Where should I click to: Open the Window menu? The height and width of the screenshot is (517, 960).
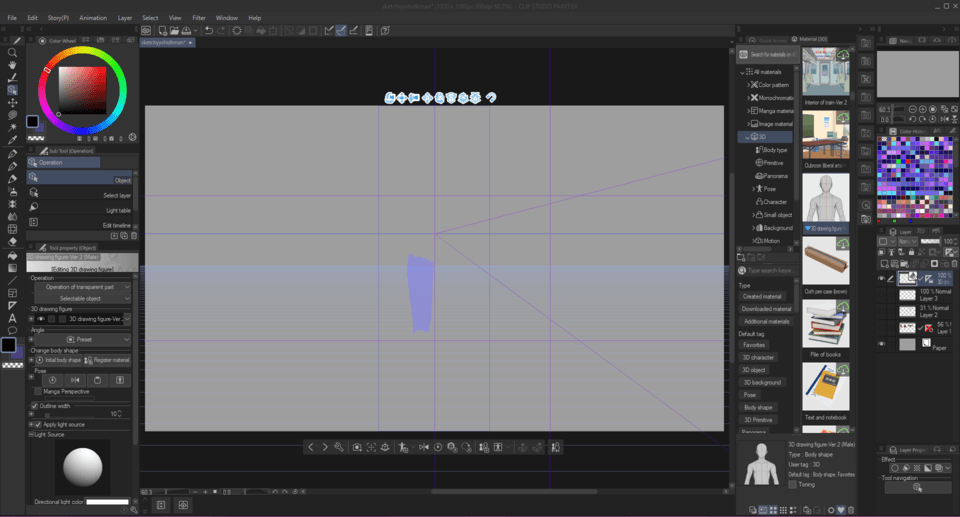(x=227, y=18)
